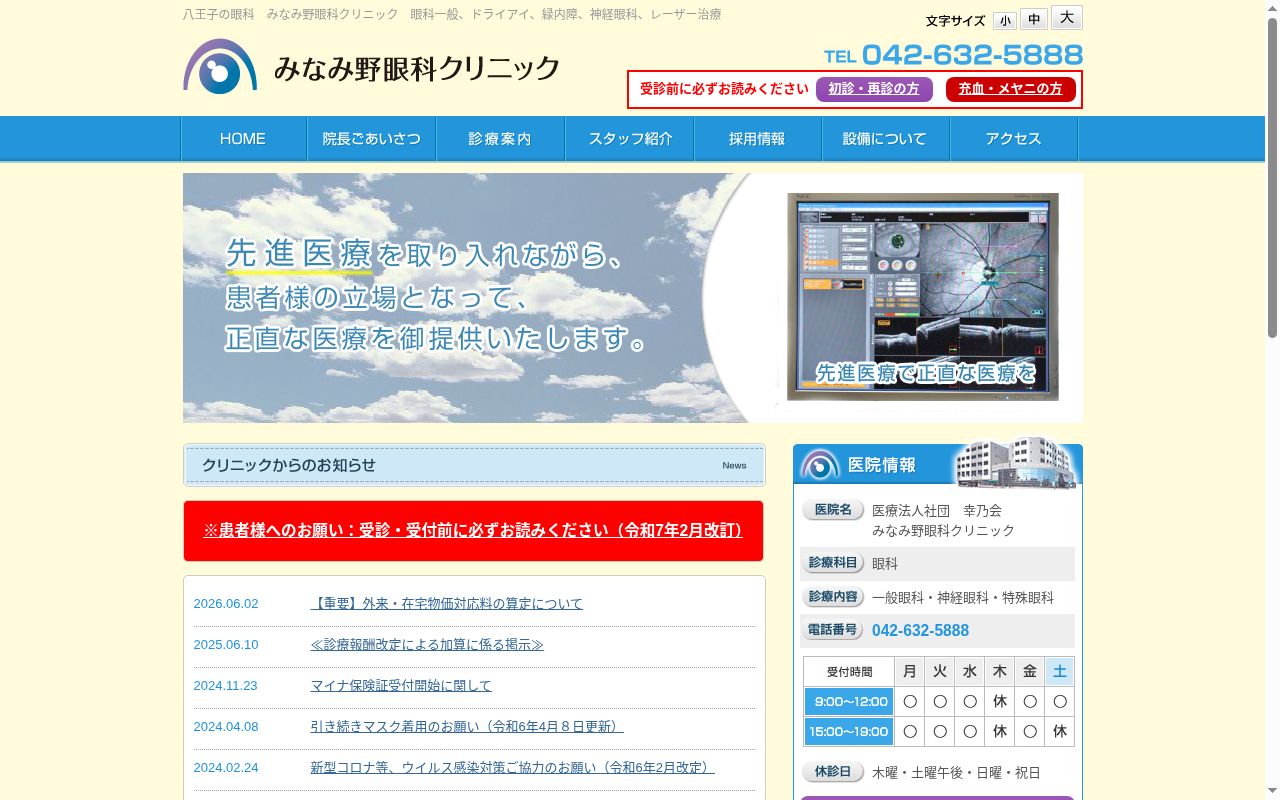This screenshot has height=800, width=1280.
Task: Click the 医院情報 panel eye icon
Action: (820, 464)
